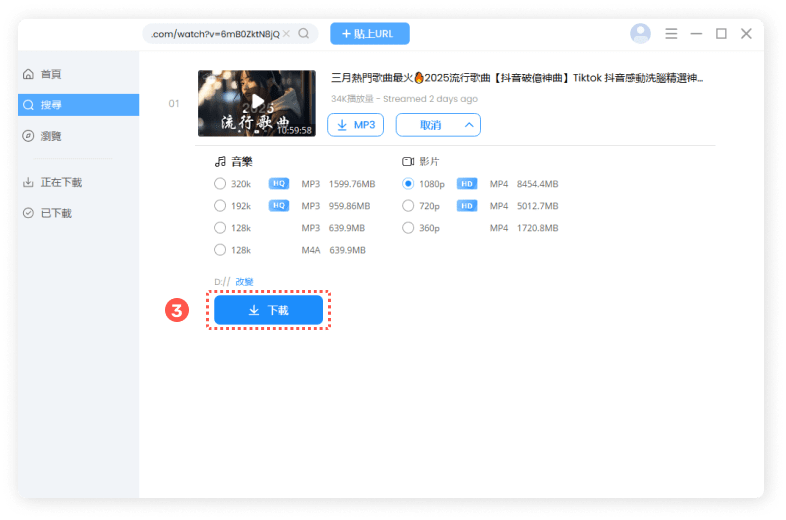Click the 1599.76MB file size text
The width and height of the screenshot is (786, 520).
pos(352,184)
